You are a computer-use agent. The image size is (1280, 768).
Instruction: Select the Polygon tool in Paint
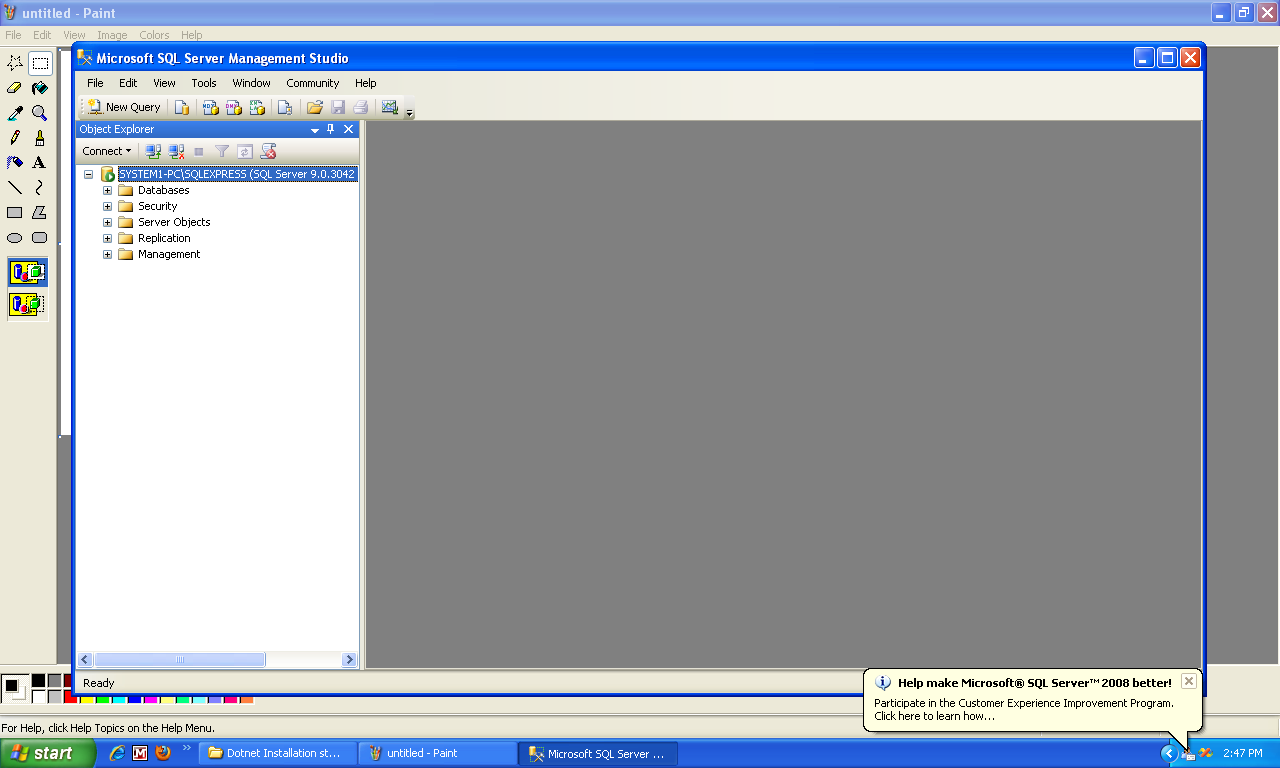pos(40,212)
